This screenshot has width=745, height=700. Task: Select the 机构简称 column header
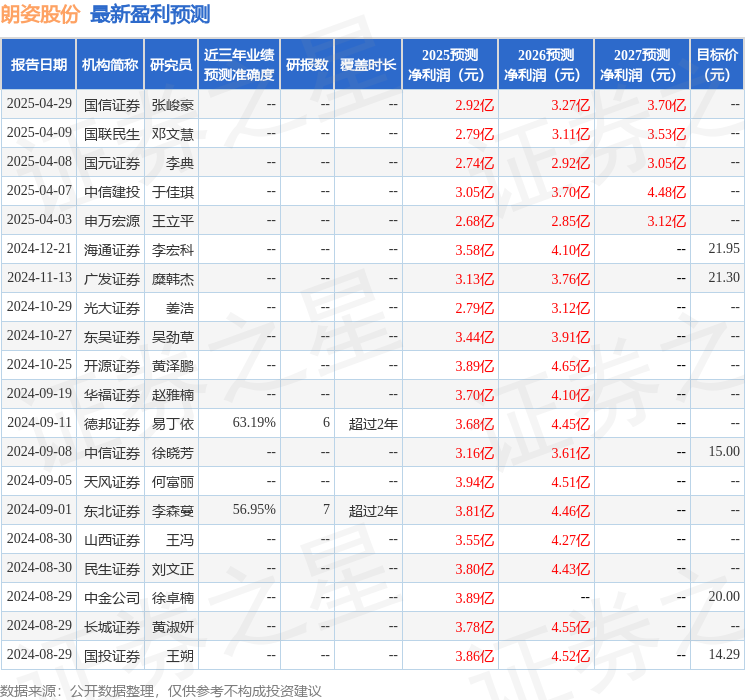110,65
